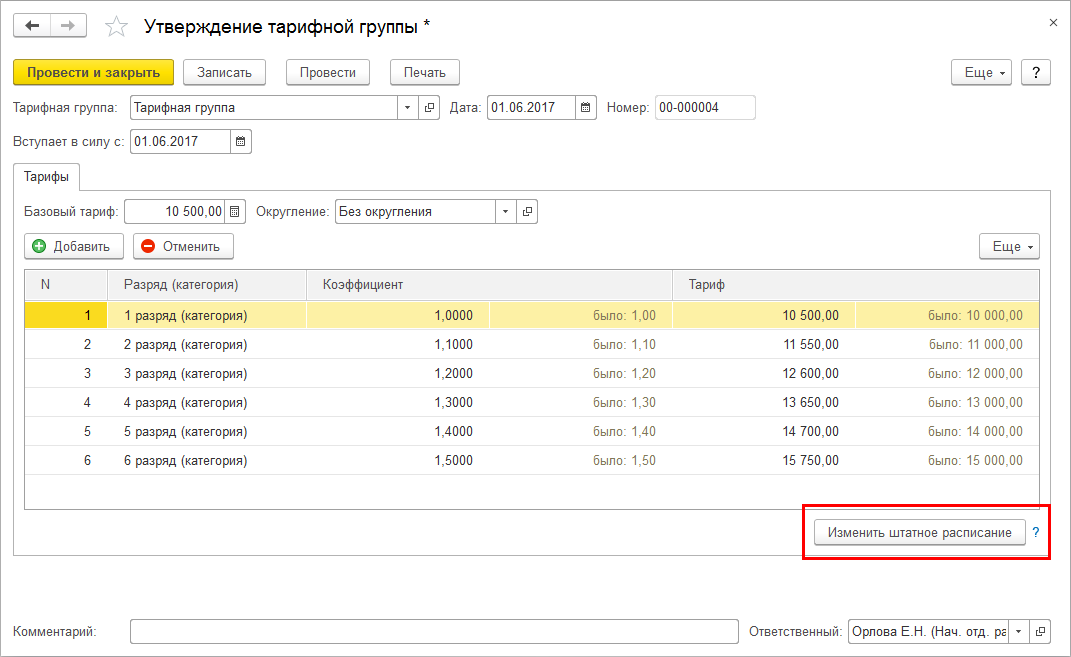Open the top Еще menu
This screenshot has width=1071, height=657.
click(981, 72)
